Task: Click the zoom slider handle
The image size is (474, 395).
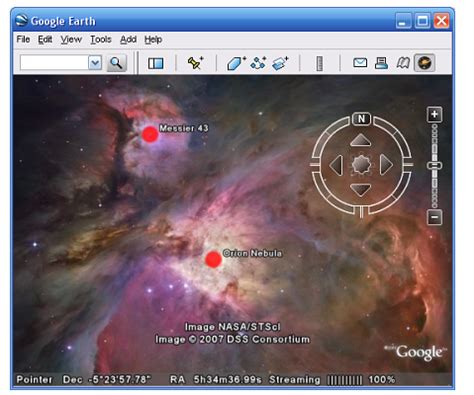Action: 435,165
